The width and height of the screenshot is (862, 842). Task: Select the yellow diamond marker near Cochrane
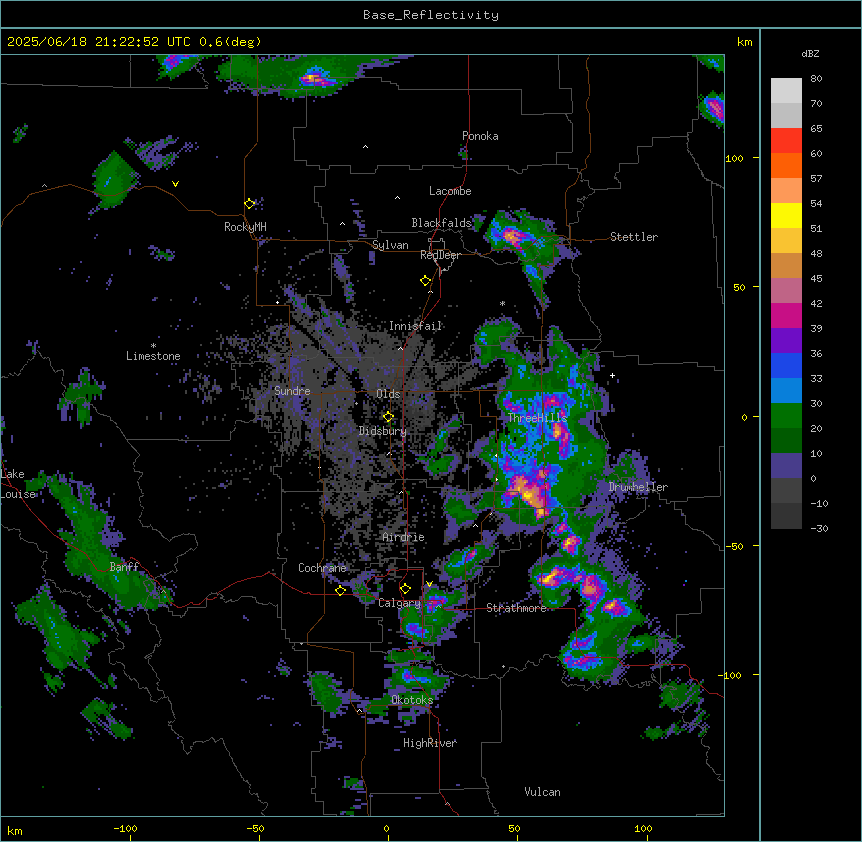click(340, 590)
